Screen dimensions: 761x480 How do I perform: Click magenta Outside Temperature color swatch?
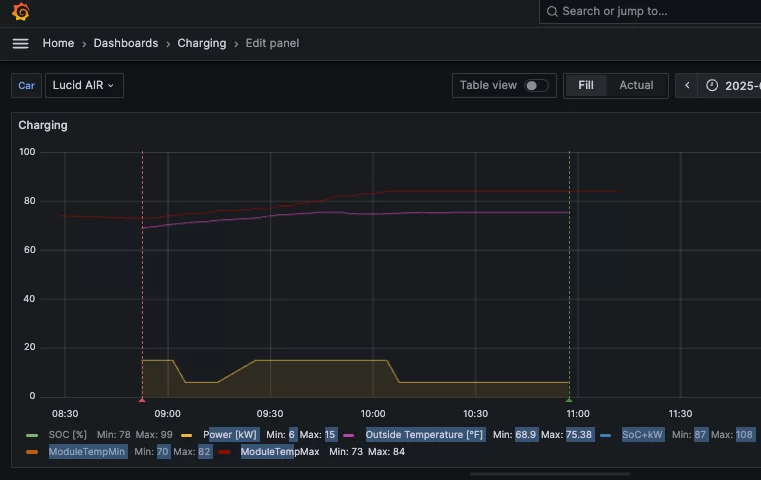[x=348, y=435]
